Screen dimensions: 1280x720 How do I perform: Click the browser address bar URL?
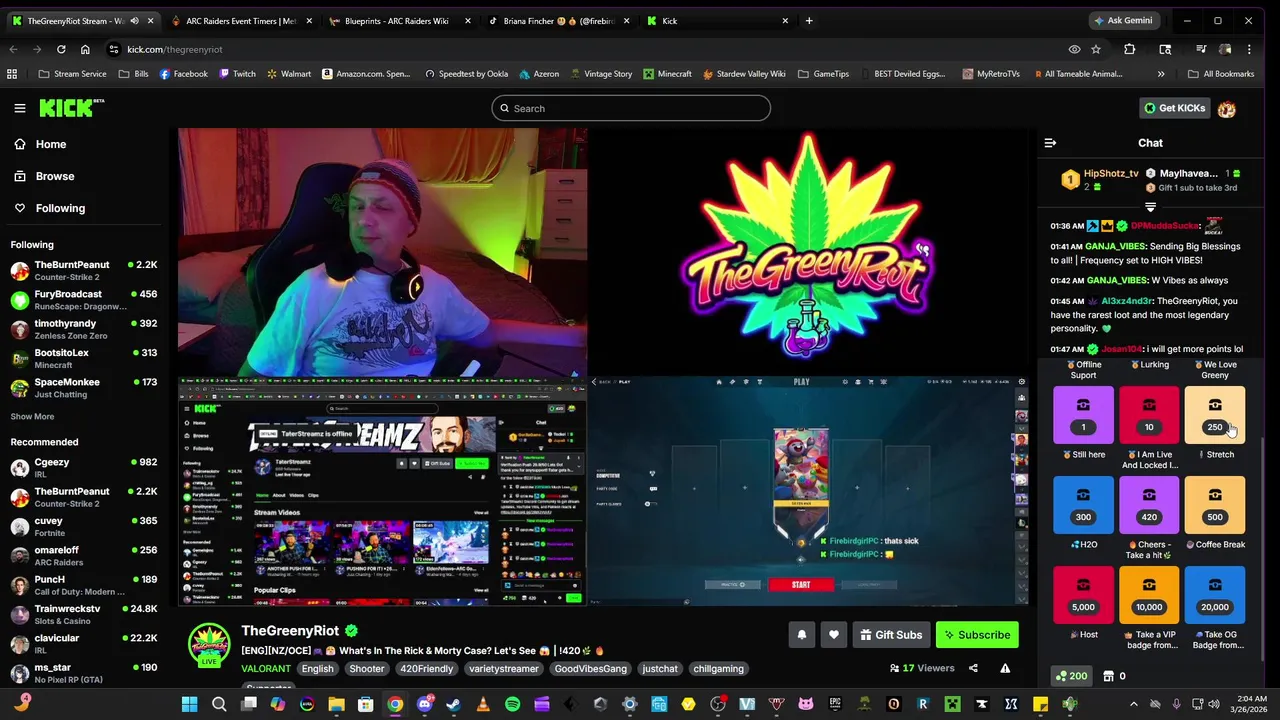tap(175, 49)
